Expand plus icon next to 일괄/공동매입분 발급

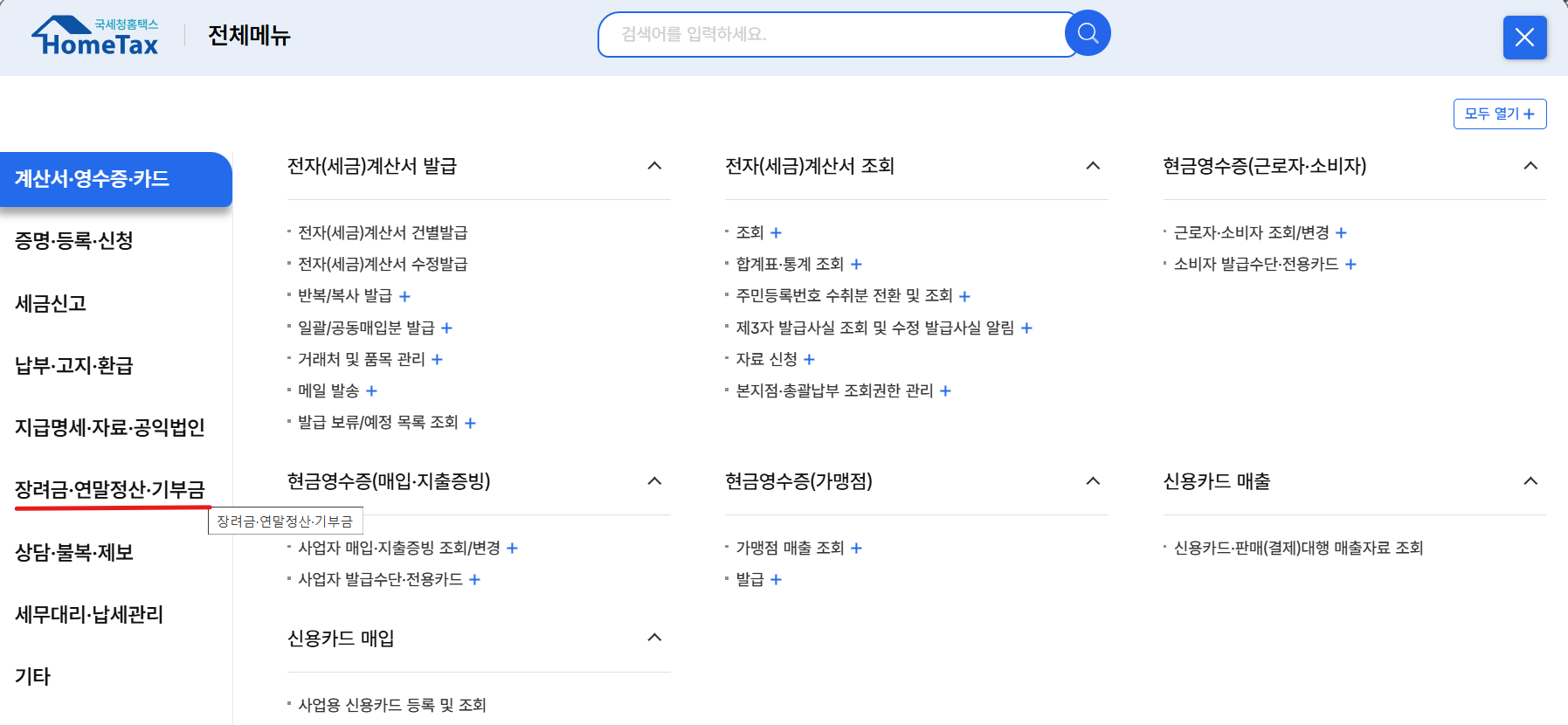tap(446, 328)
